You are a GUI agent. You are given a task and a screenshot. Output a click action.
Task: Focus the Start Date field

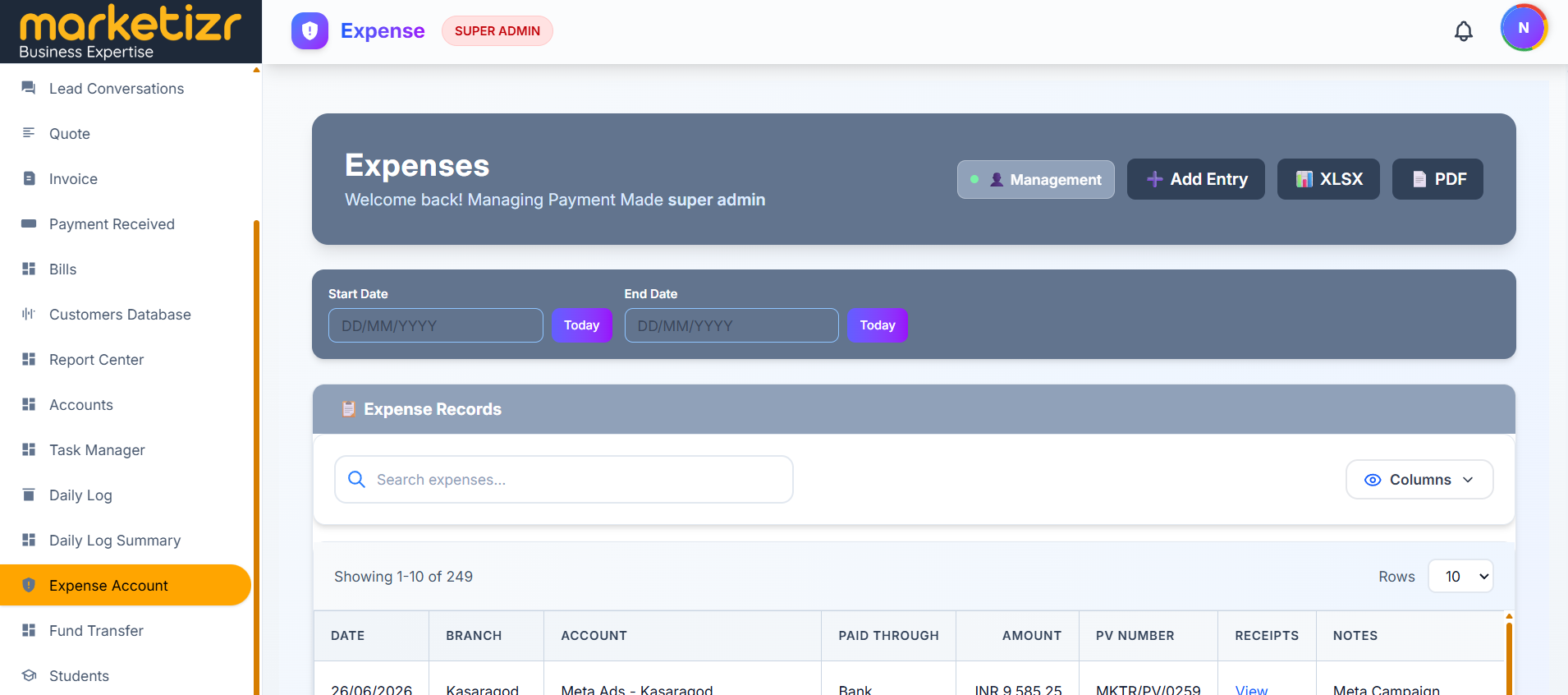(436, 325)
